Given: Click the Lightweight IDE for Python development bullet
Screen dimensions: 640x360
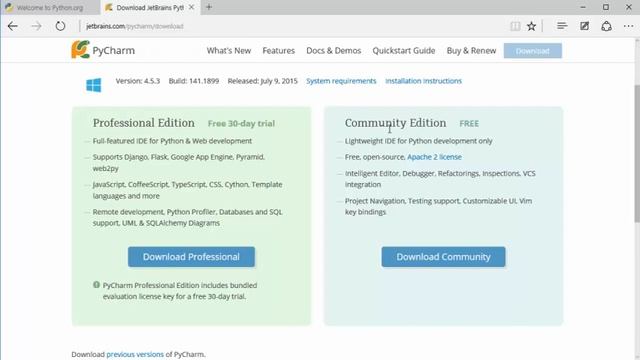Looking at the screenshot, I should click(x=418, y=141).
